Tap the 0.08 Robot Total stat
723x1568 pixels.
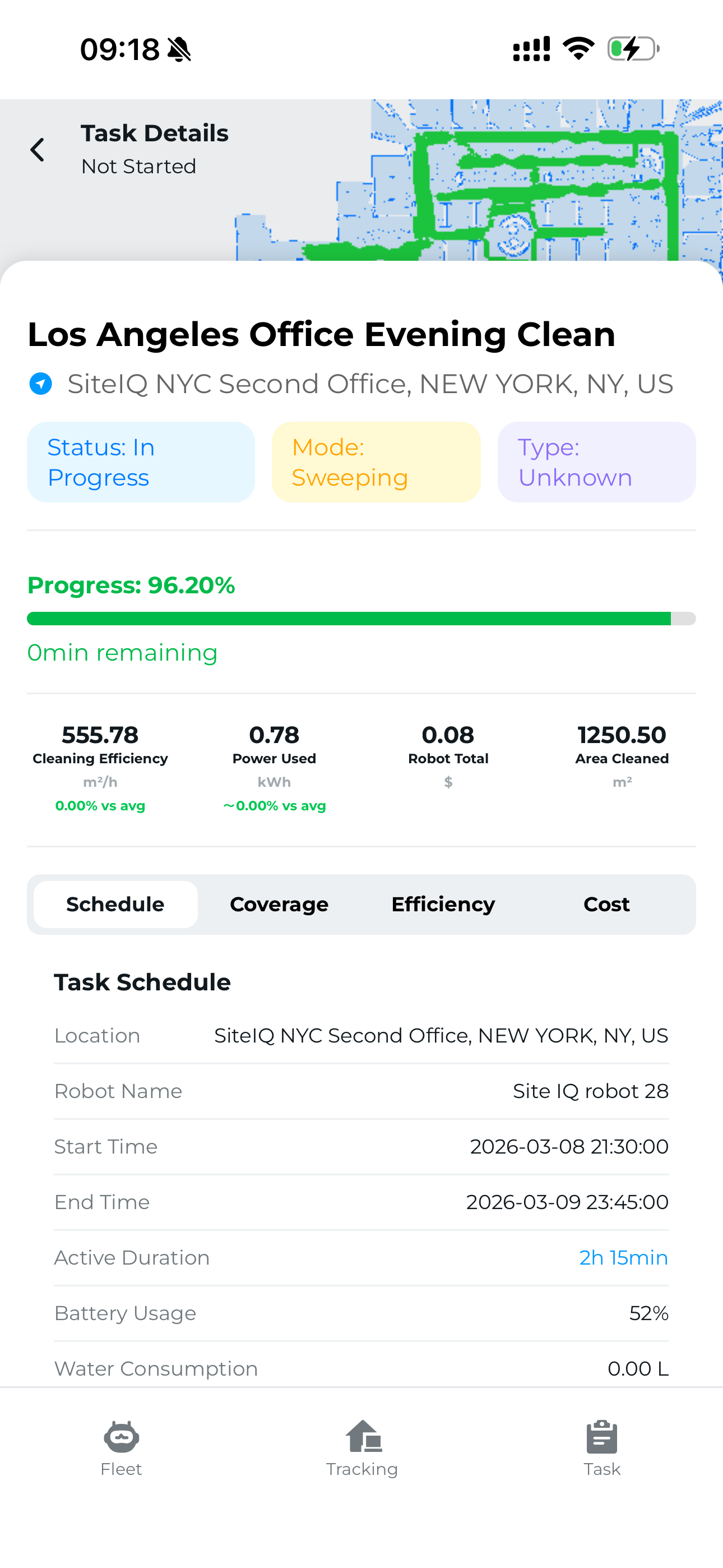coord(448,757)
